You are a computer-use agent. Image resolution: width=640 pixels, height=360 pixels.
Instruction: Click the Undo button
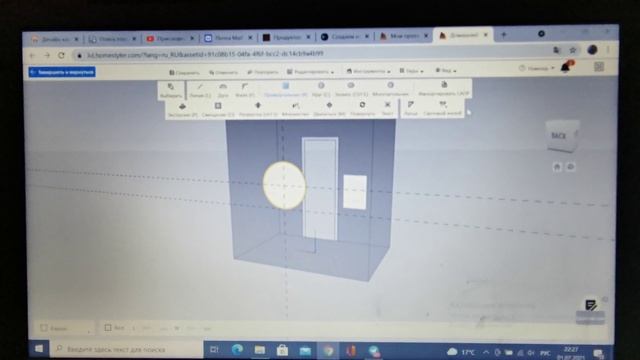point(223,73)
